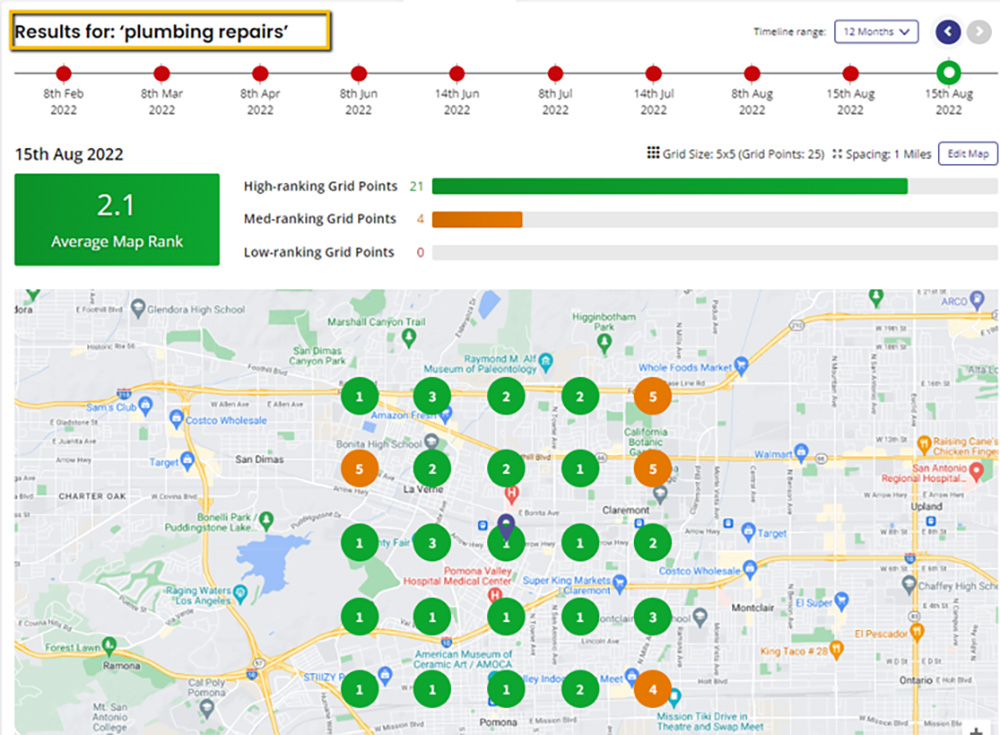
Task: Open the Timeline range 12 Months dropdown
Action: 876,32
